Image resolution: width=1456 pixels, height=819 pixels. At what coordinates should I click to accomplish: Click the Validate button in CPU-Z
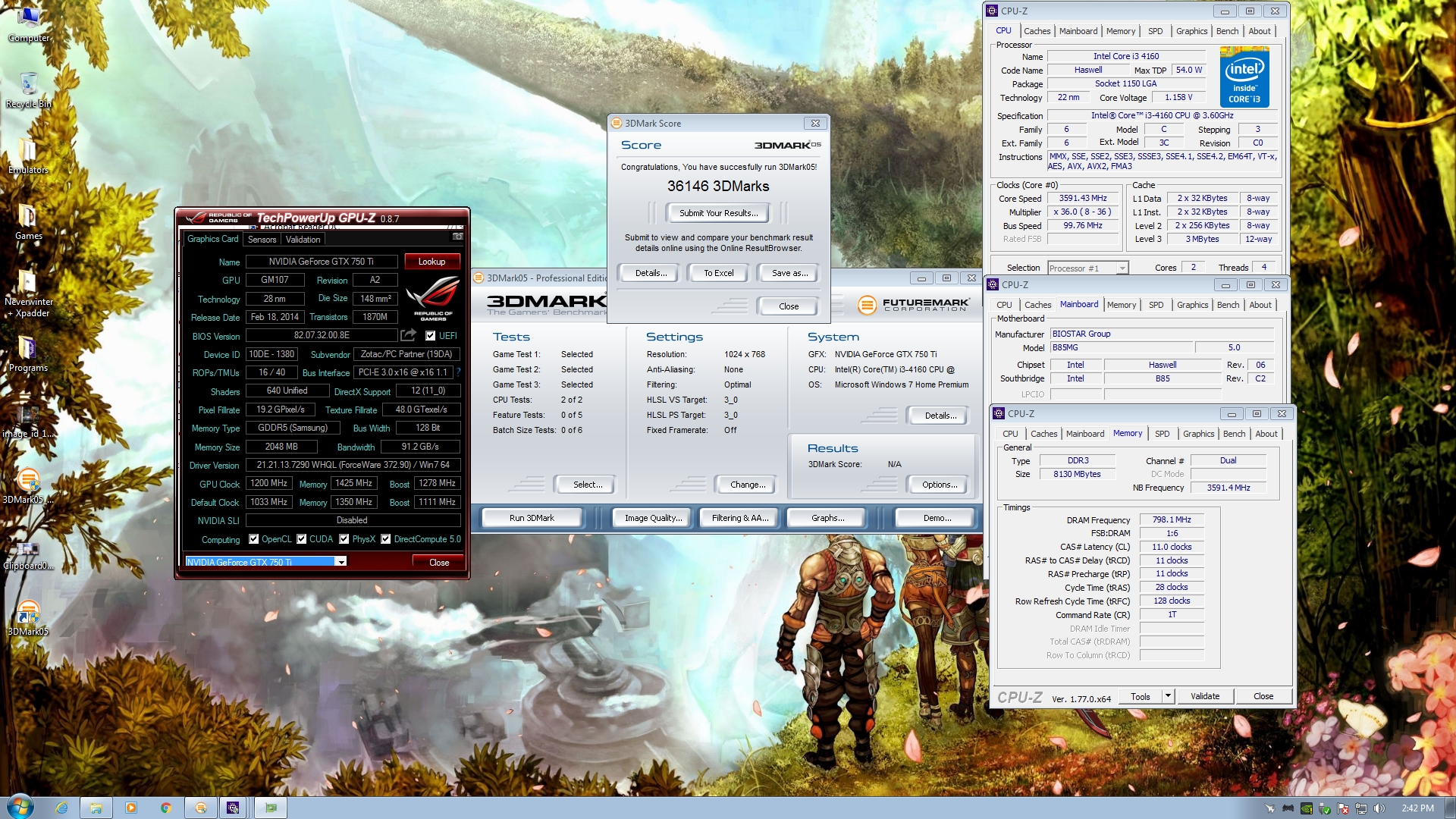tap(1204, 696)
